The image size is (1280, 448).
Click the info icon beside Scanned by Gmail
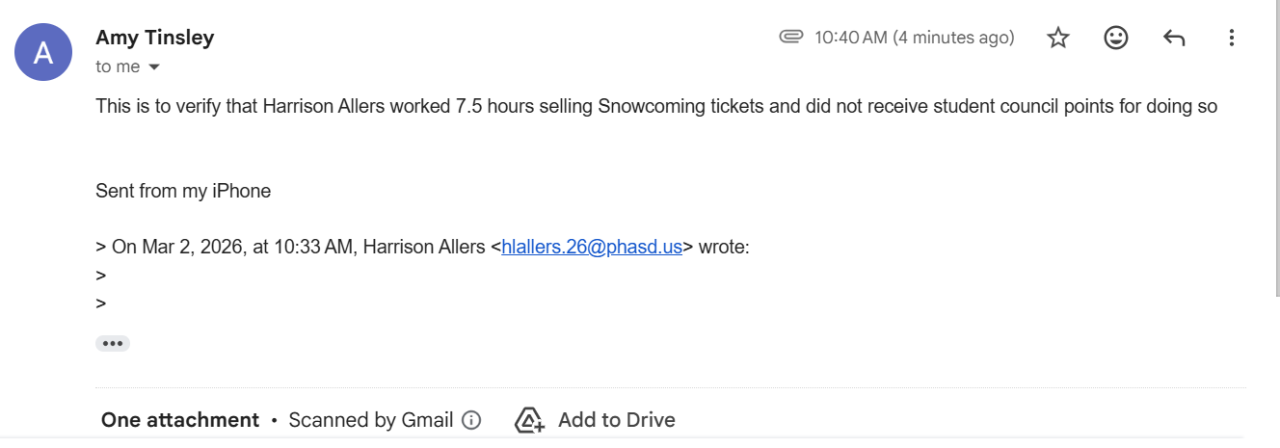(471, 420)
